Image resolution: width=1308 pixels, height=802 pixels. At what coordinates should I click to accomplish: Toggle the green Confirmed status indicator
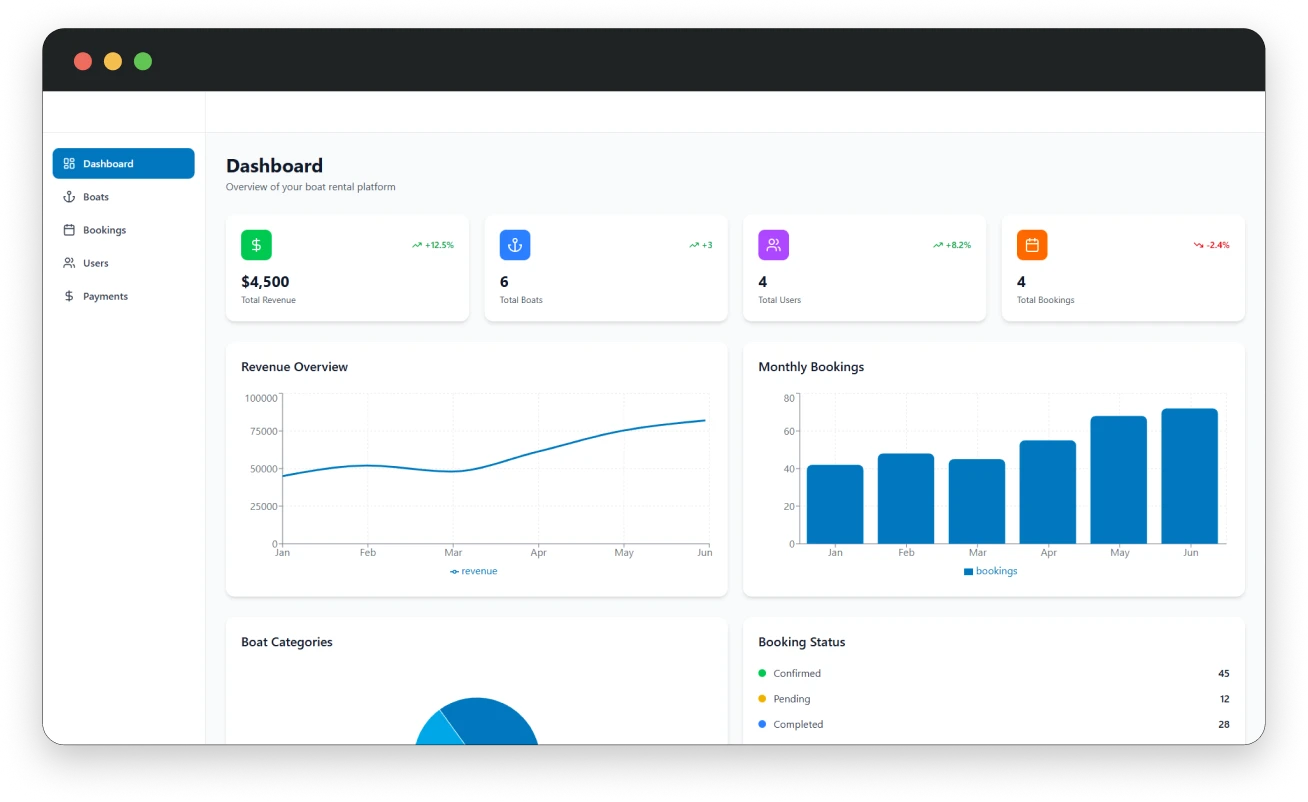[763, 673]
